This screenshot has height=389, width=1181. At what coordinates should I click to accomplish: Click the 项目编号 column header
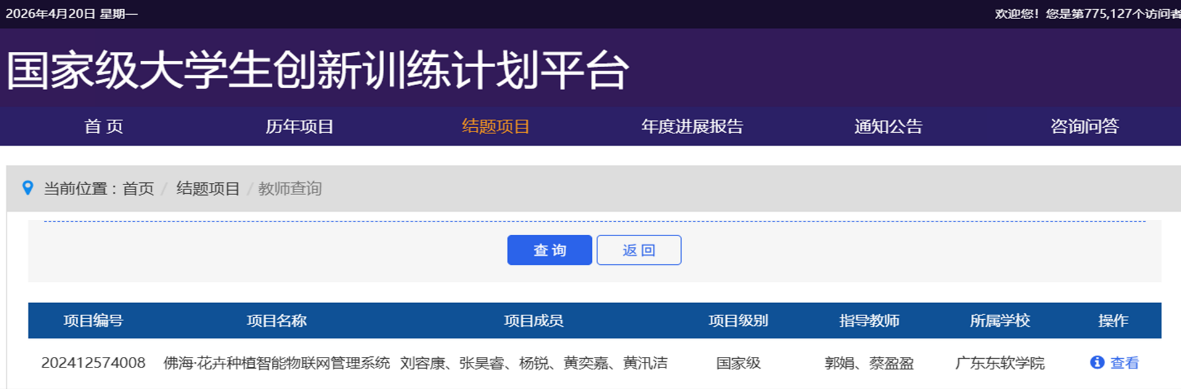tap(93, 320)
